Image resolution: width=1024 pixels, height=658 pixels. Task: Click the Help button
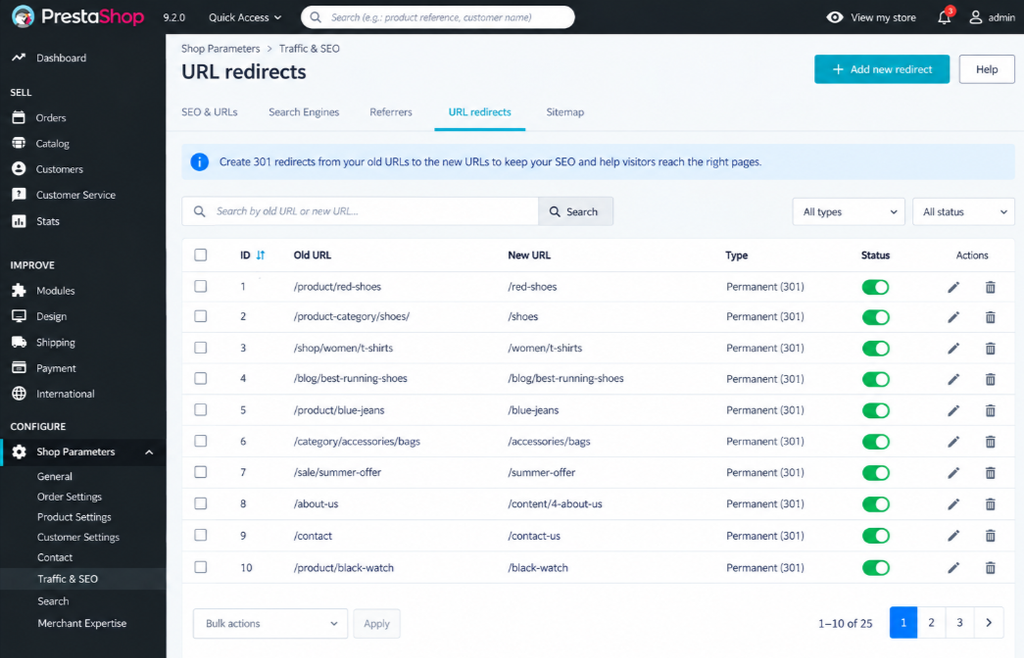(987, 69)
